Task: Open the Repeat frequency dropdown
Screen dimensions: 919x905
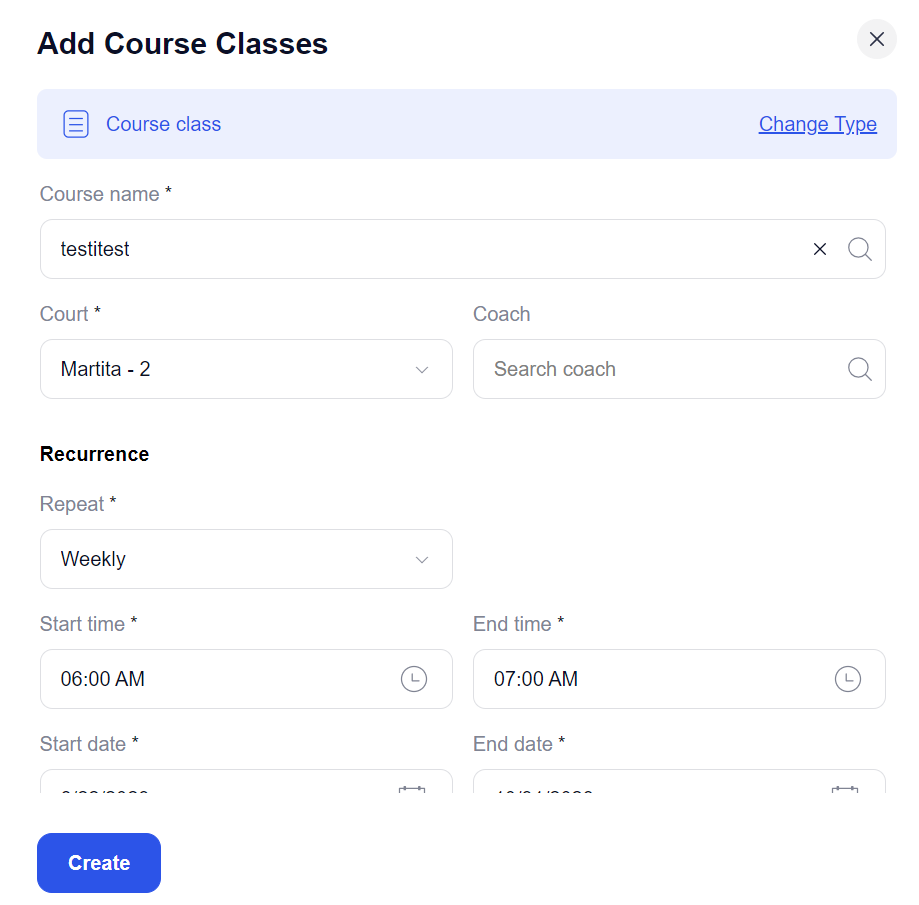Action: click(x=246, y=559)
